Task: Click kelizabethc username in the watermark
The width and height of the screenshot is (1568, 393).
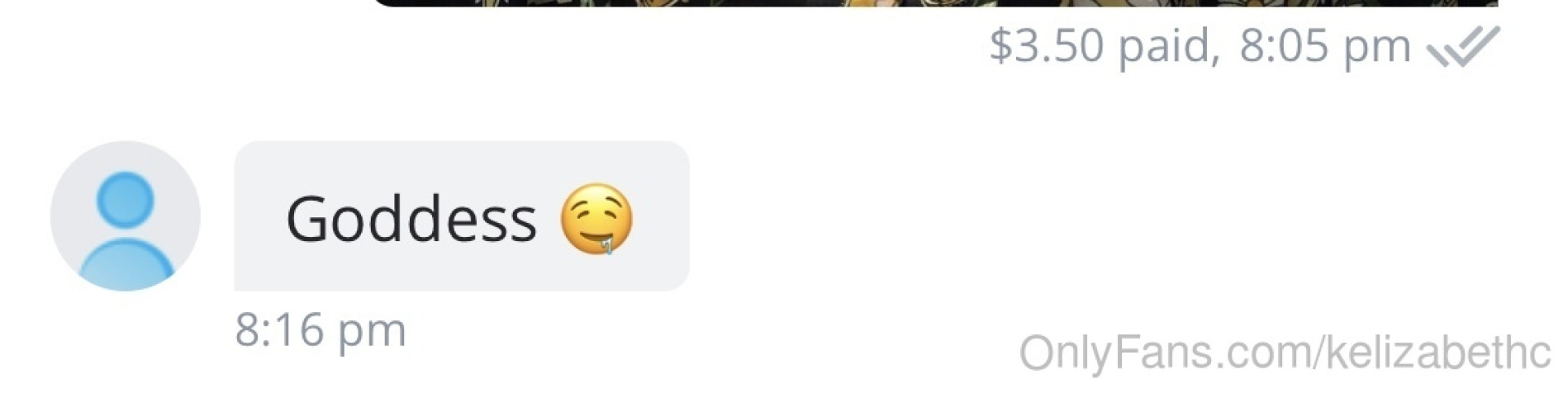Action: (1438, 353)
